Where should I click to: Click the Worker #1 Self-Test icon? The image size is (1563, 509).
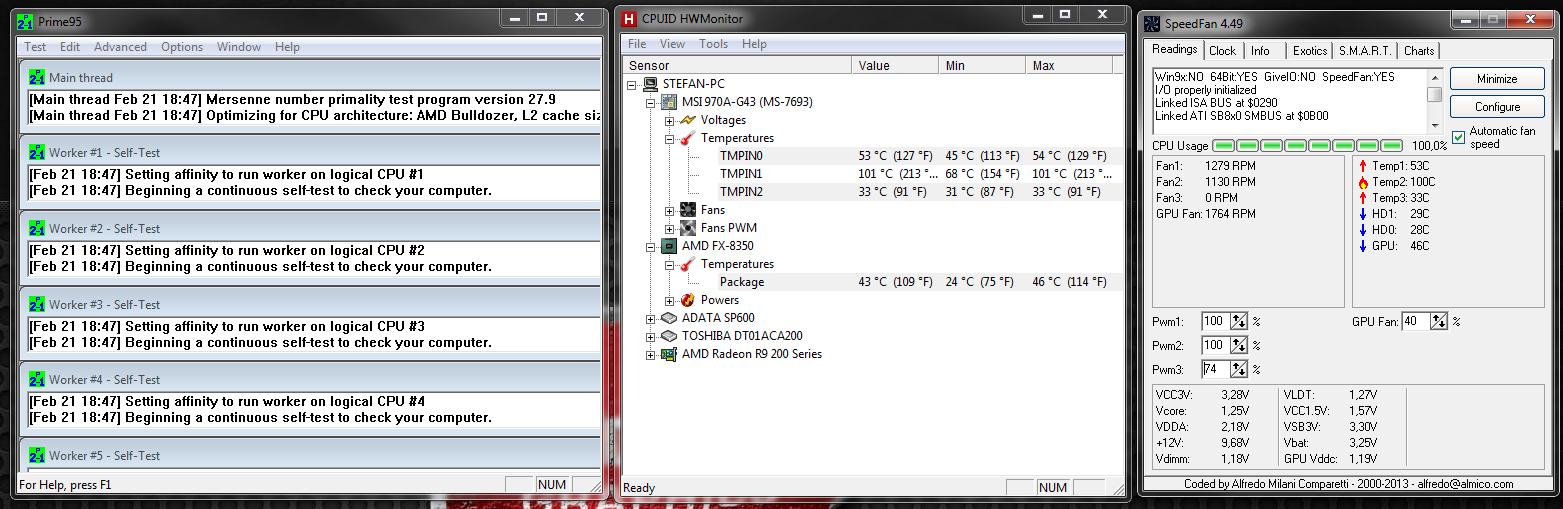tap(37, 152)
